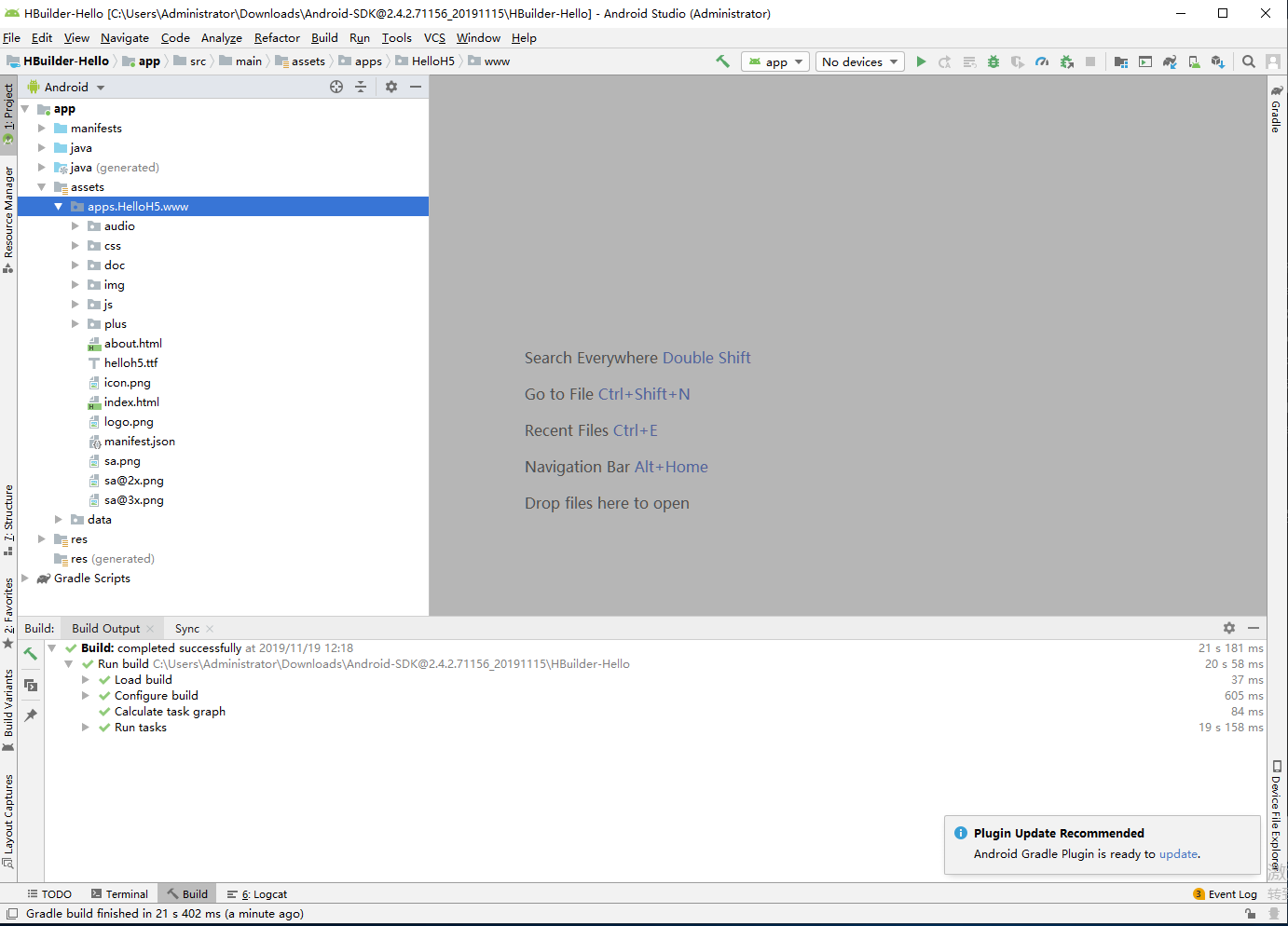Toggle the Device File Explorer side tab
Screen dimensions: 1288x926
tap(1277, 815)
